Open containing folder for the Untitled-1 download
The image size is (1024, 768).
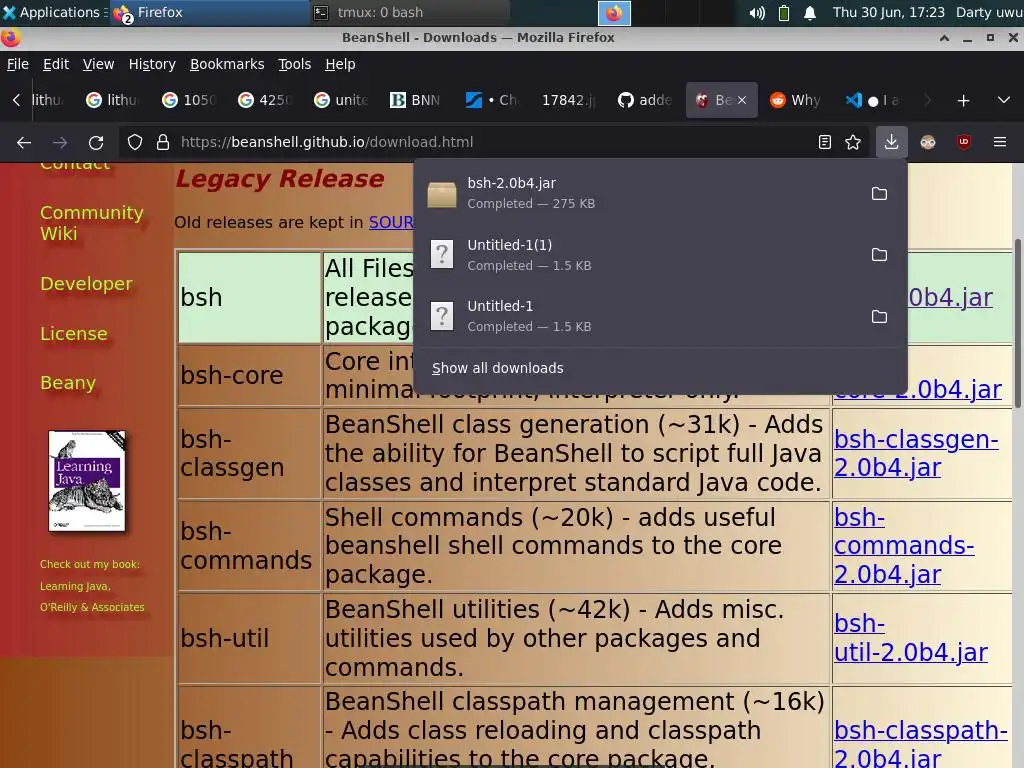point(879,317)
